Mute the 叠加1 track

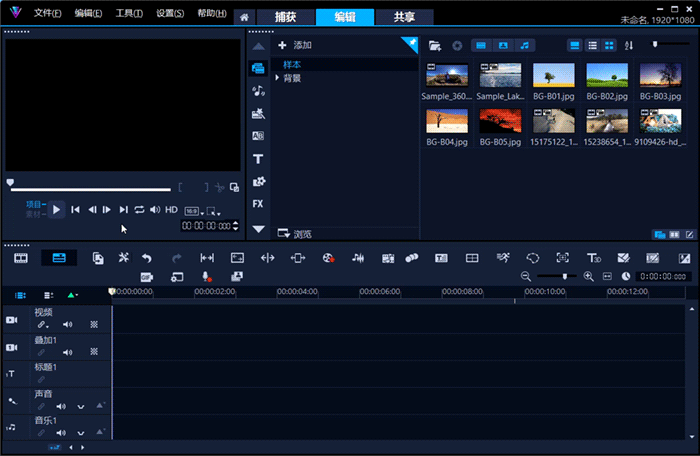(67, 352)
